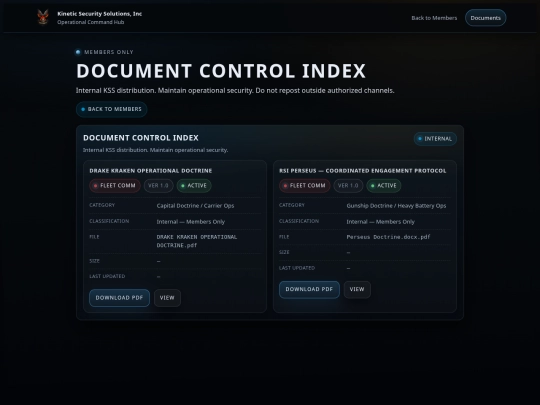Click VER 1.0 tag on RSI Perseus card

tap(348, 186)
